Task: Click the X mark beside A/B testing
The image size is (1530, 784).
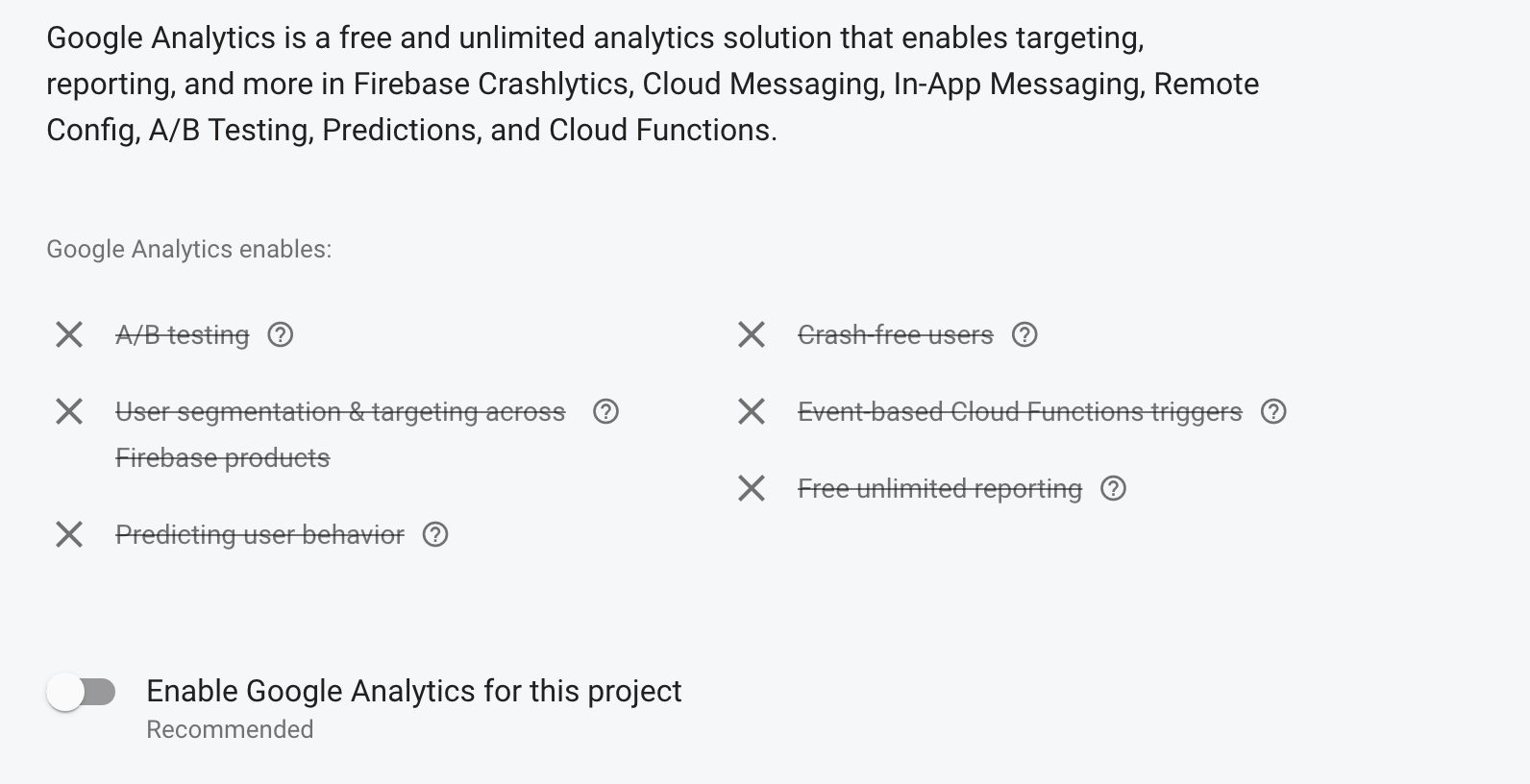Action: tap(69, 334)
